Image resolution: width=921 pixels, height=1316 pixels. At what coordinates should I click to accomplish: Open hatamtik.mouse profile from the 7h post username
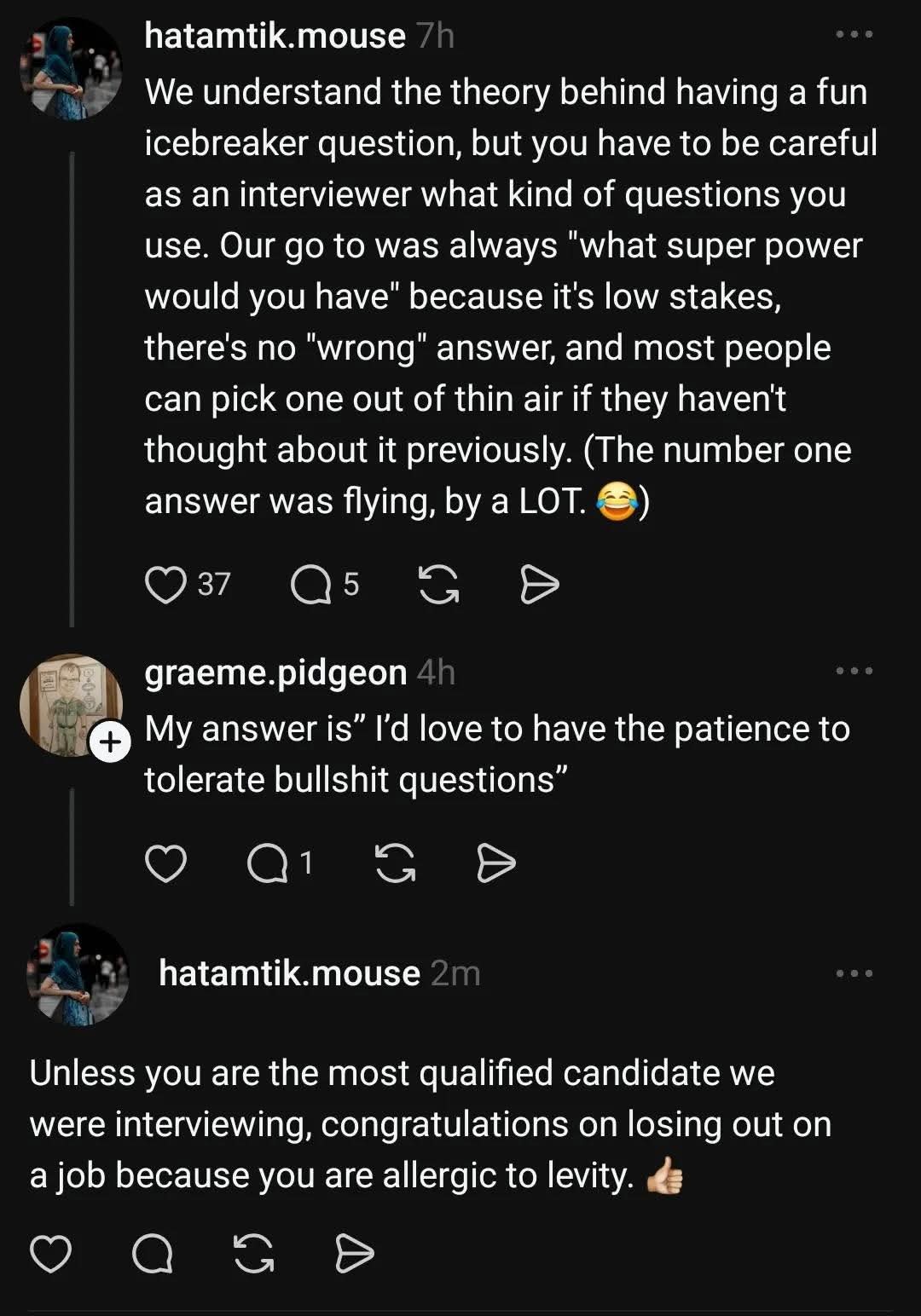(275, 36)
